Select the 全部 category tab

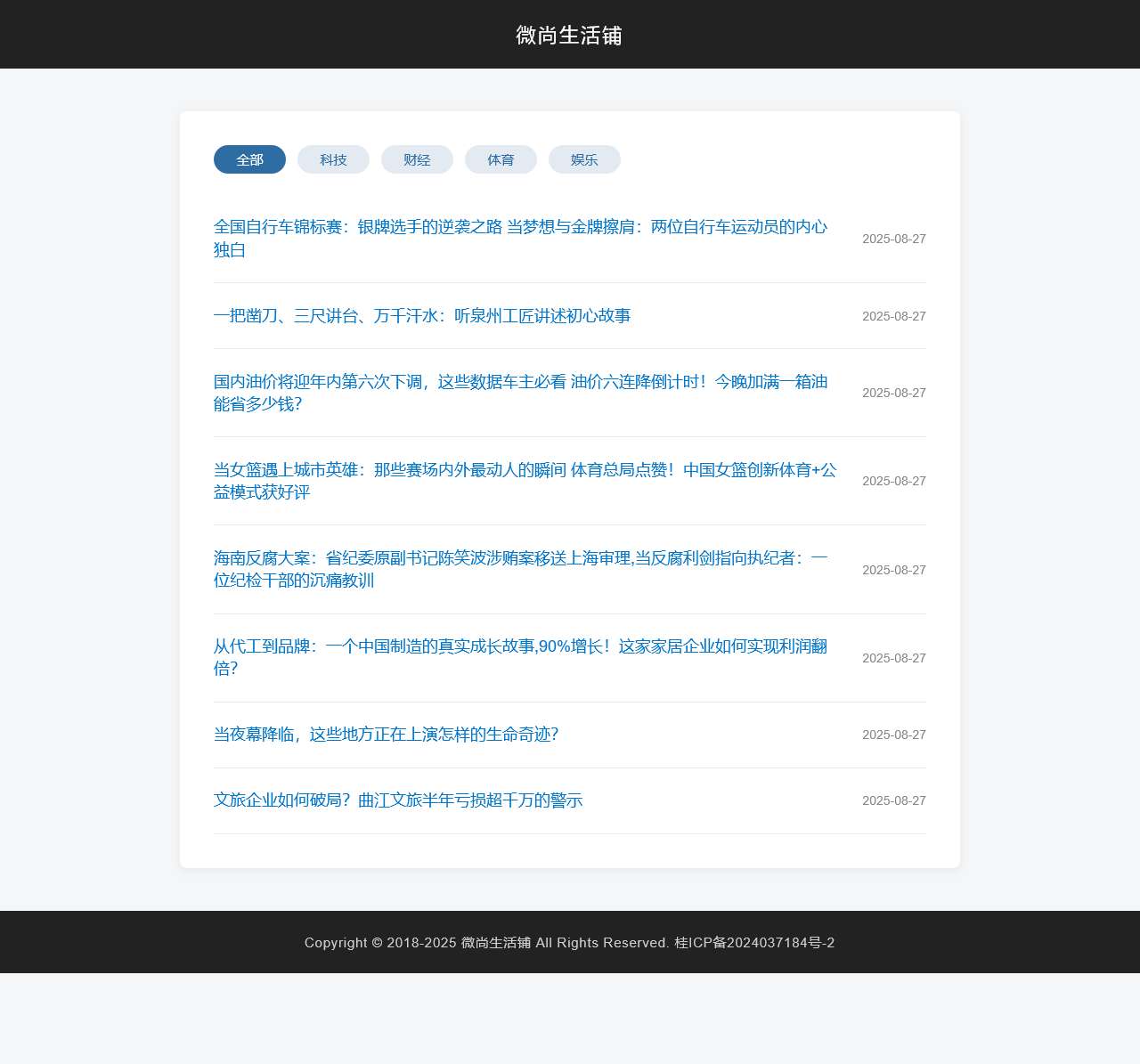click(x=249, y=159)
